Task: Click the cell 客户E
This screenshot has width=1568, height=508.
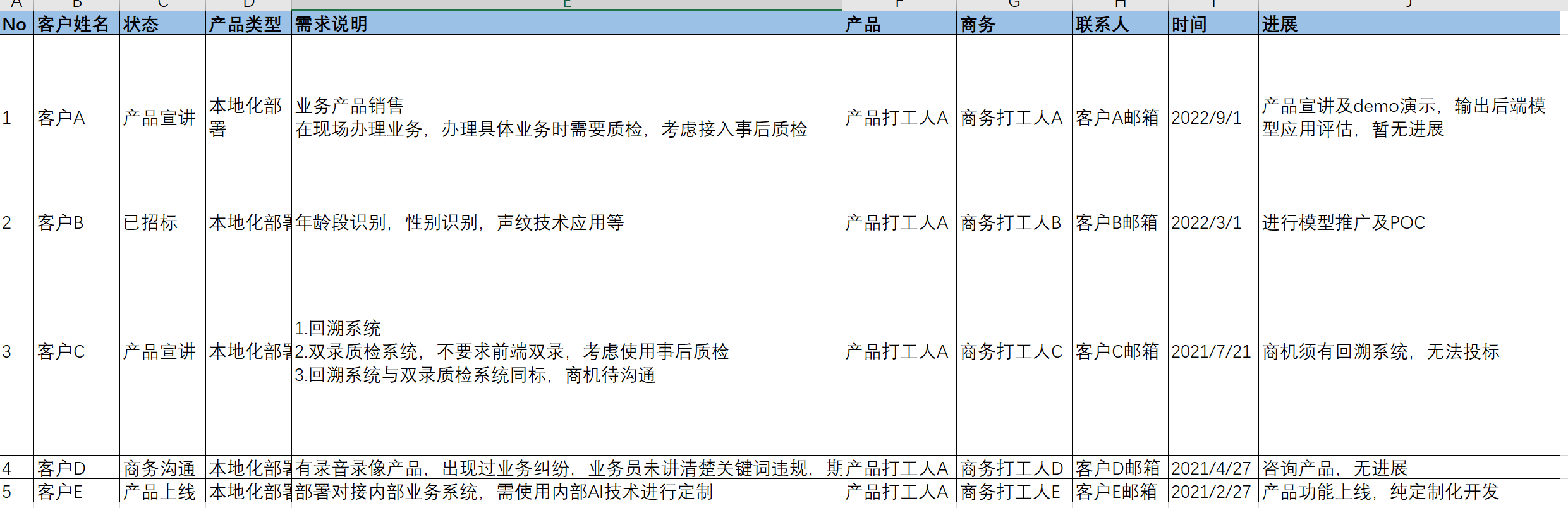Action: (x=76, y=491)
